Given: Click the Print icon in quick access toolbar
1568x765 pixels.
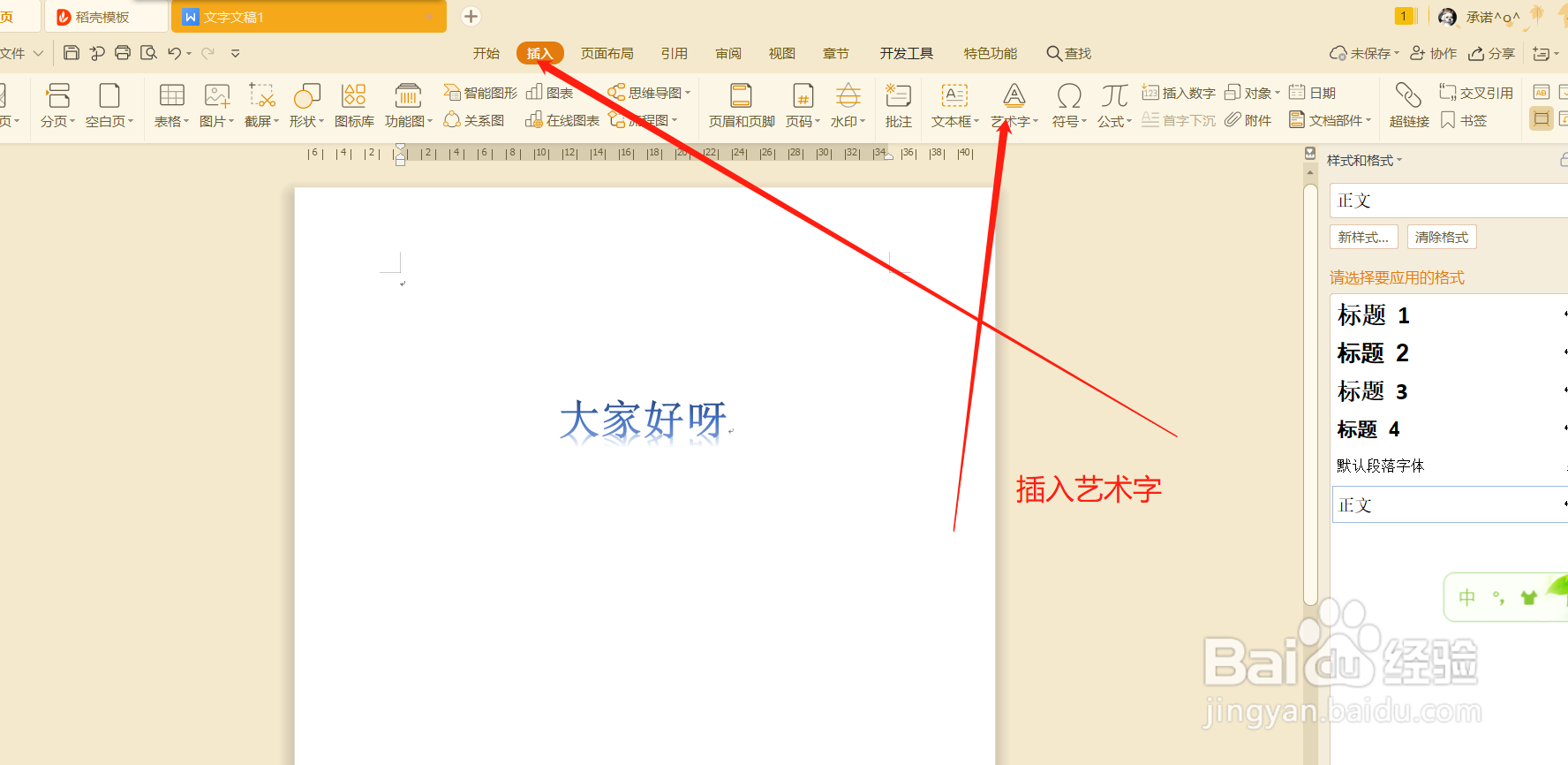Looking at the screenshot, I should (123, 53).
